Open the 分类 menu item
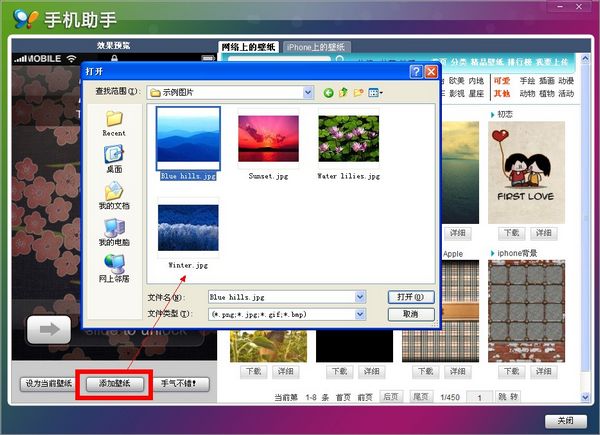This screenshot has height=435, width=600. 458,62
